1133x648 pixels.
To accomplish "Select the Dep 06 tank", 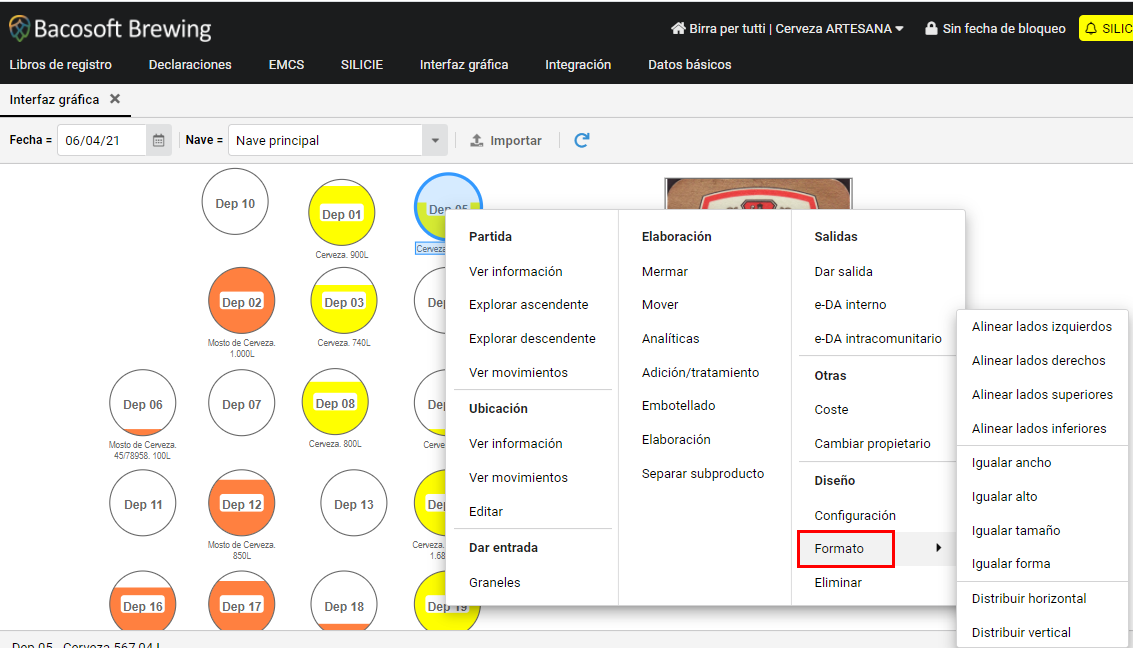I will coord(142,403).
